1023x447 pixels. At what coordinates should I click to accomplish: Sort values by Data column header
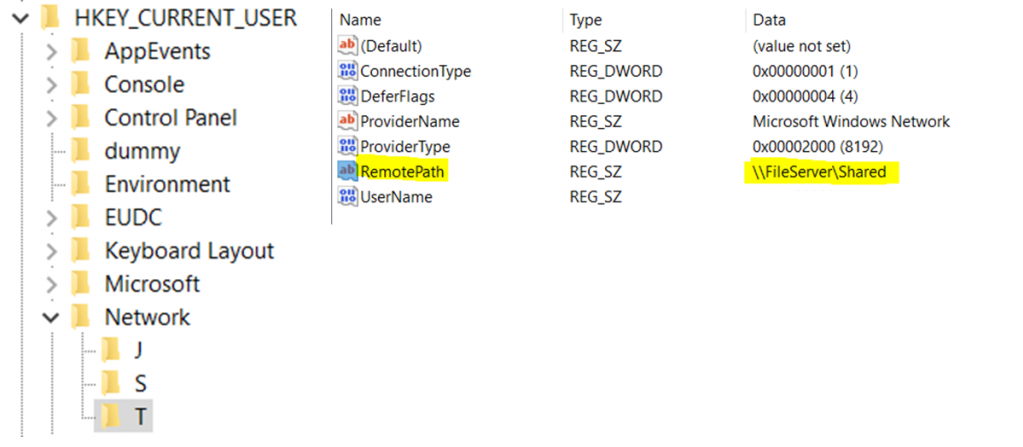tap(769, 20)
